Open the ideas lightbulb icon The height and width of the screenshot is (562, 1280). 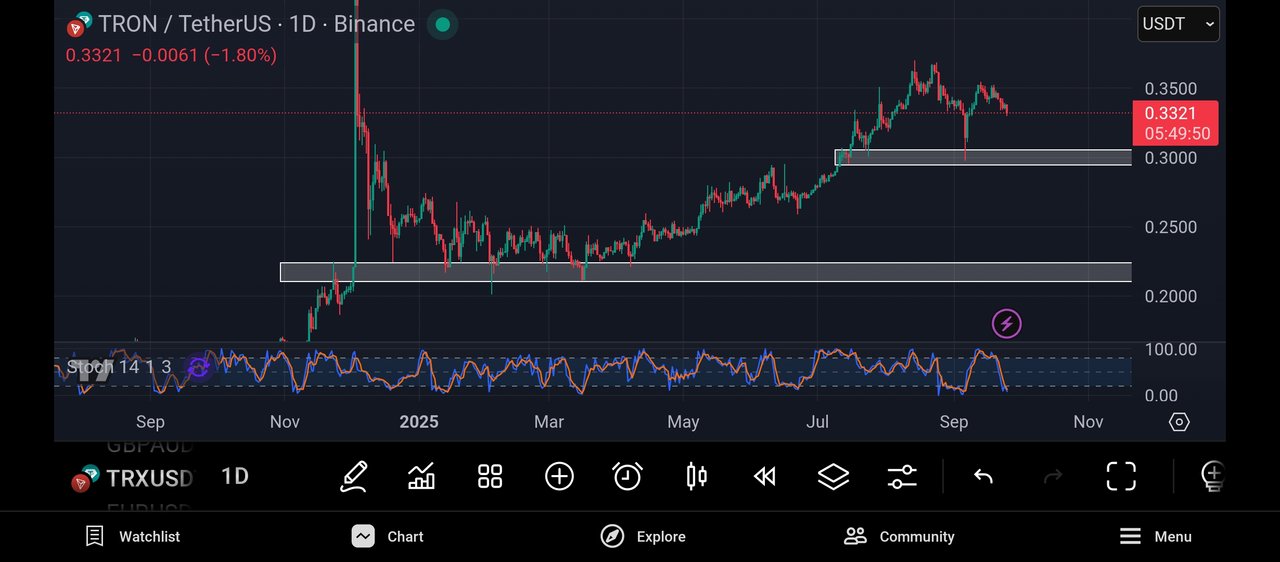click(x=1212, y=476)
